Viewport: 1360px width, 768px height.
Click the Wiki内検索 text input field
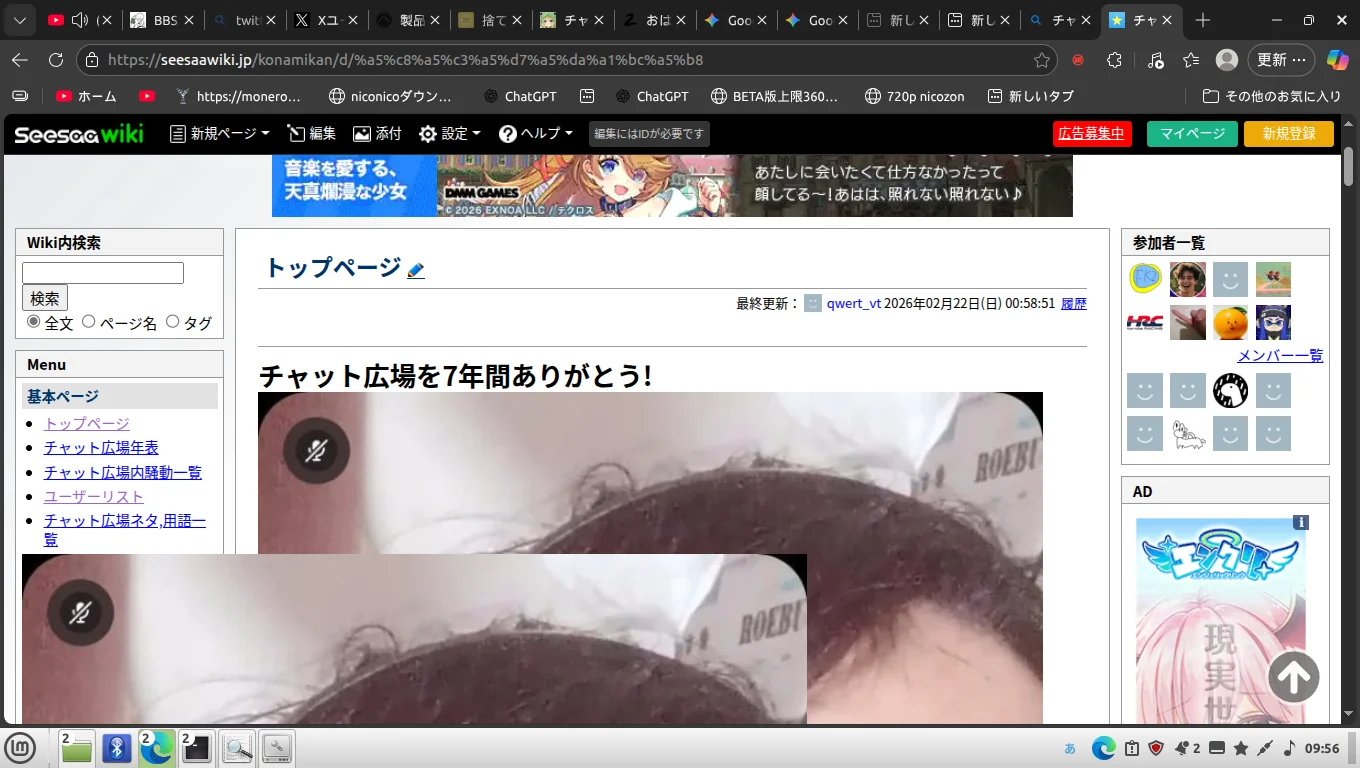tap(103, 273)
